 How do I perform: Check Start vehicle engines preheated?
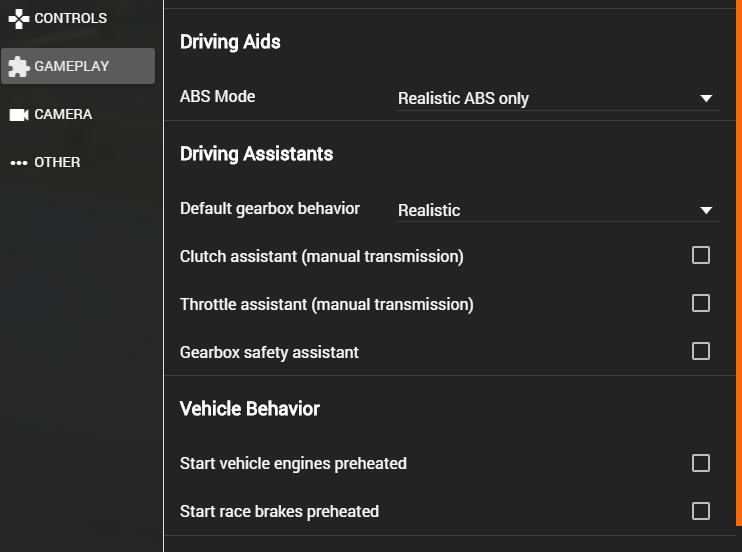700,463
